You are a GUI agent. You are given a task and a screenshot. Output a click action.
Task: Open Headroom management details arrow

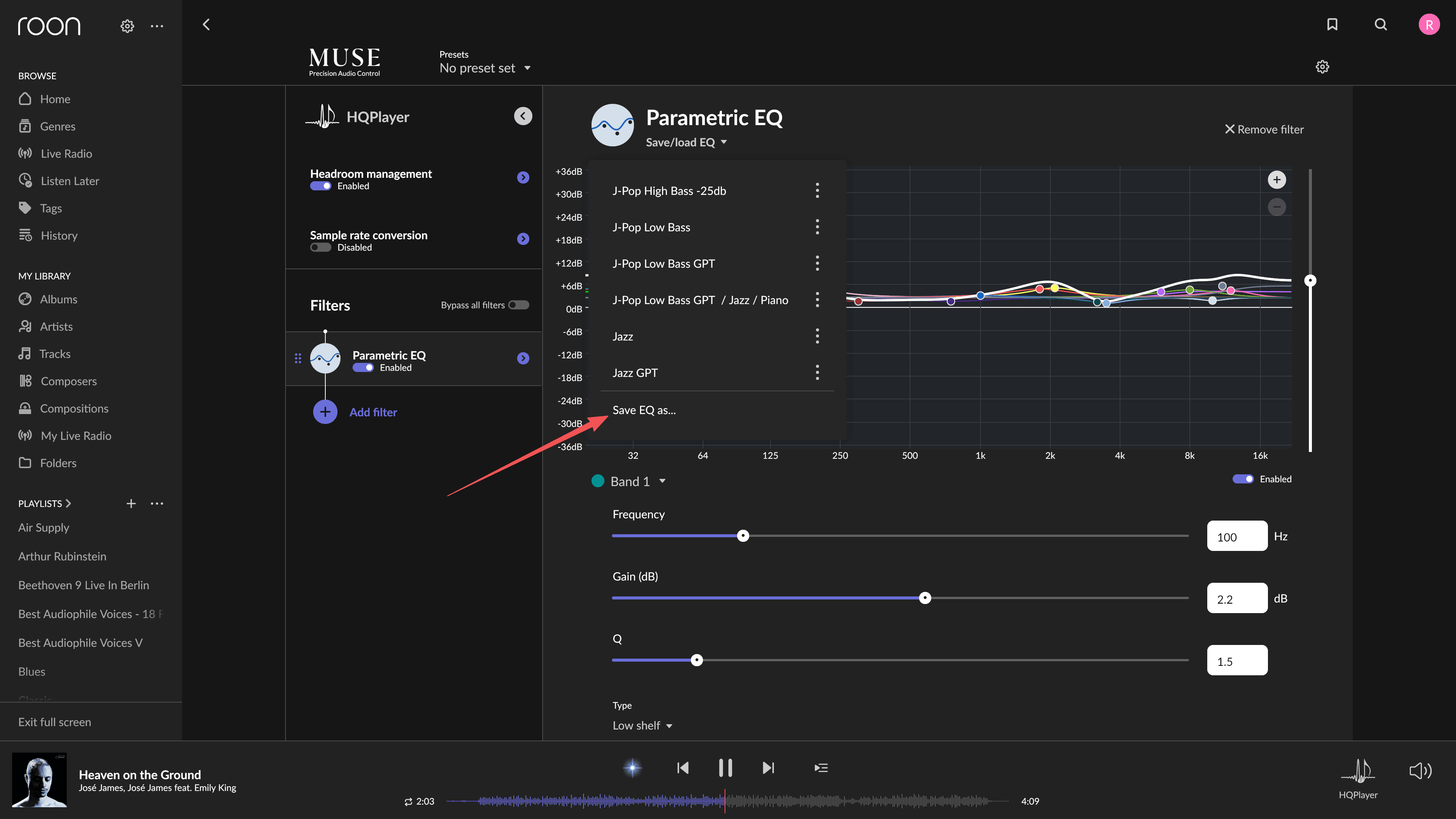coord(523,177)
